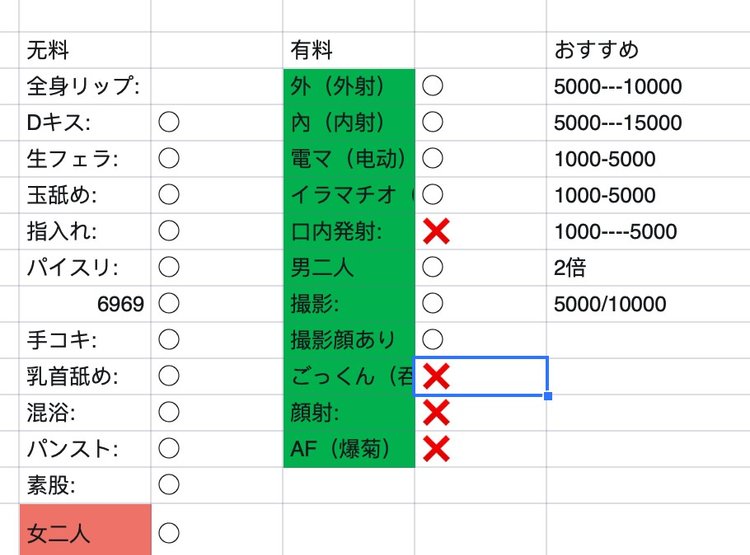
Task: Select the circle mark beside 混浴
Action: (169, 412)
